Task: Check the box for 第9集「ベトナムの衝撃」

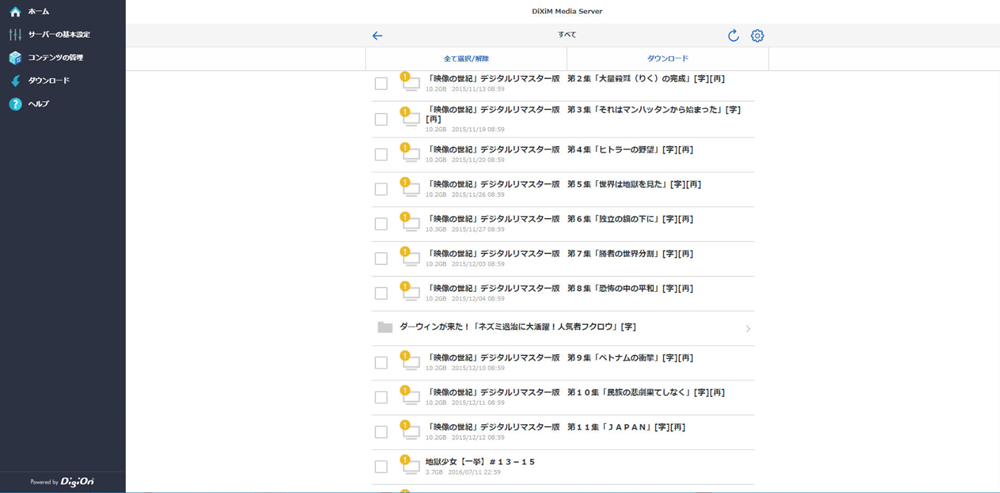Action: click(x=381, y=362)
